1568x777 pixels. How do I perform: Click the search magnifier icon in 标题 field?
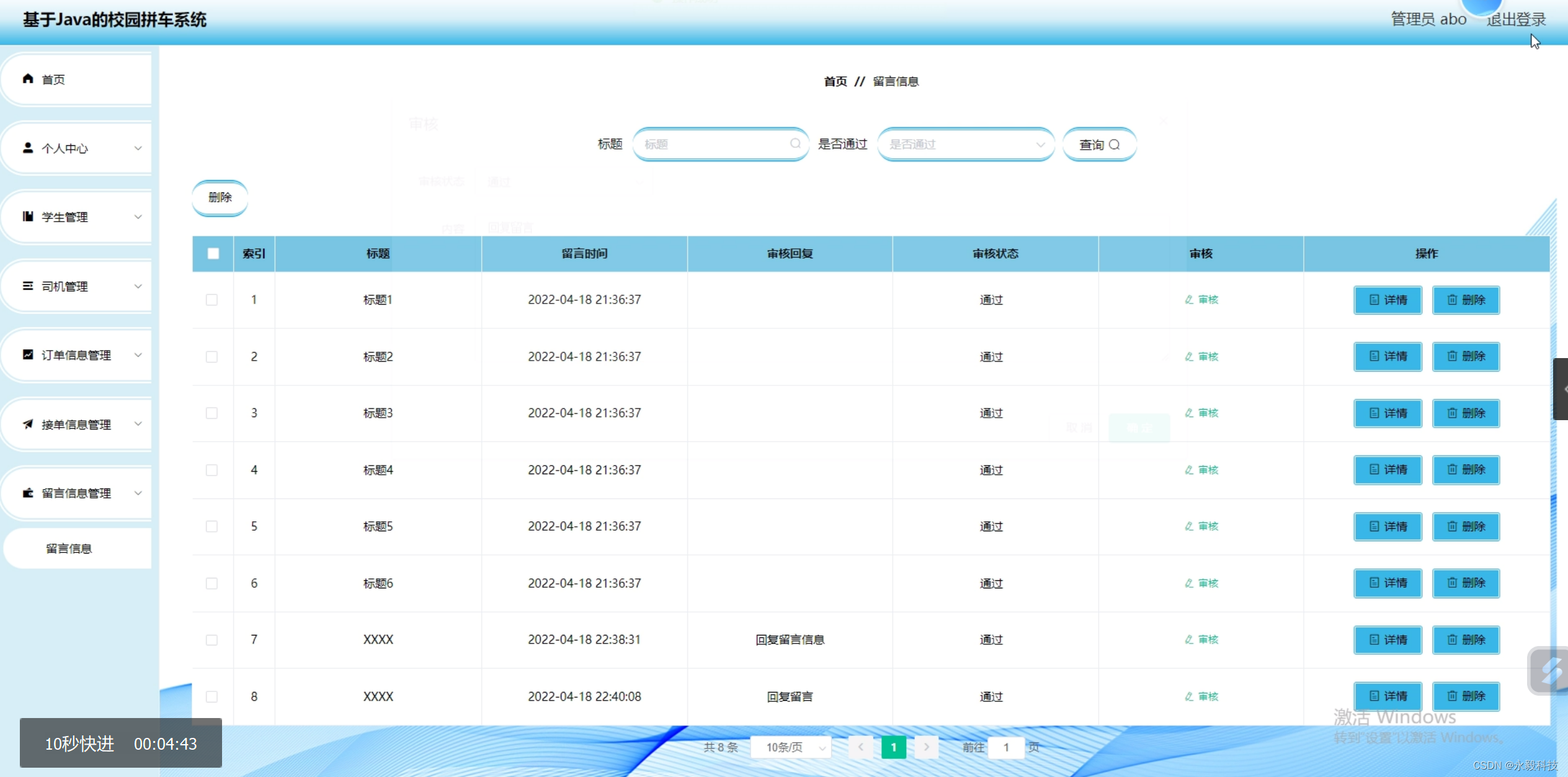click(795, 144)
